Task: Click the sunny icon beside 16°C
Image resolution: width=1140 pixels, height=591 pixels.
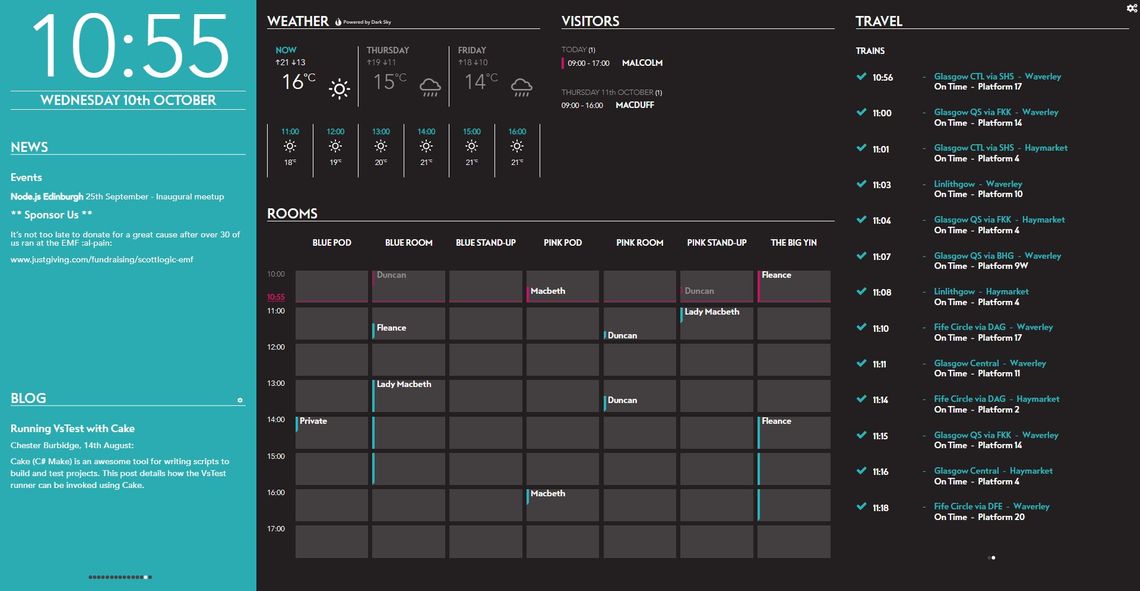Action: [x=339, y=89]
